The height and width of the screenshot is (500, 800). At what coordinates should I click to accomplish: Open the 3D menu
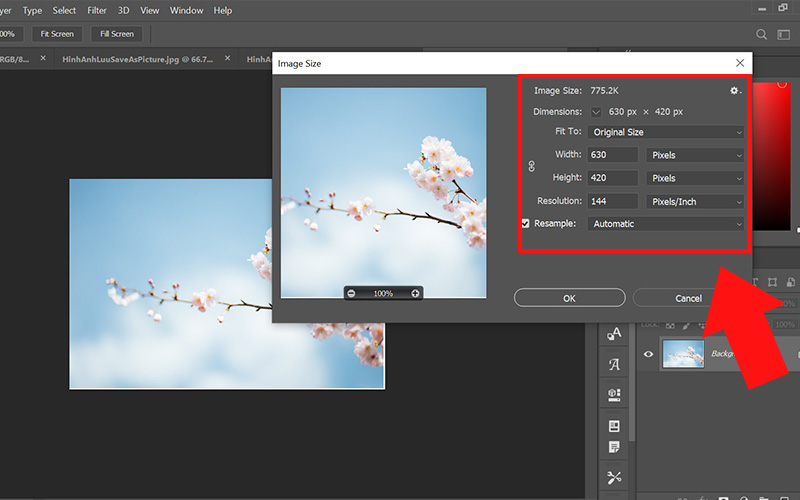pyautogui.click(x=123, y=10)
